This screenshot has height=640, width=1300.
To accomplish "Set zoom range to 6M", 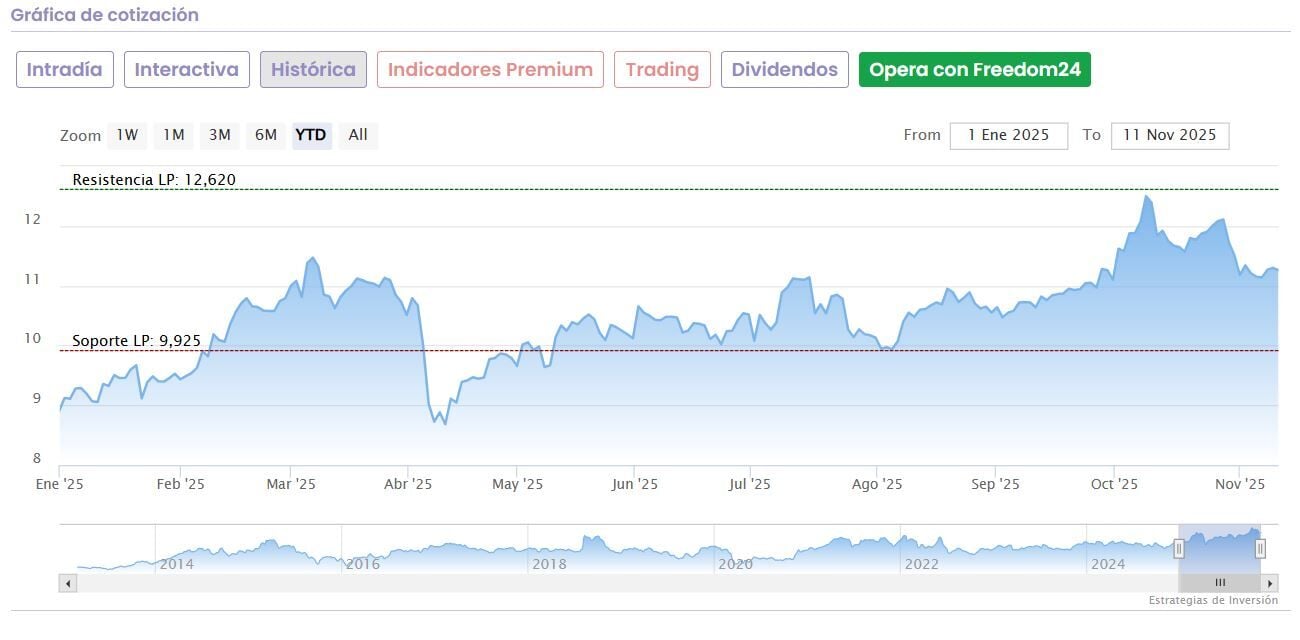I will [266, 135].
